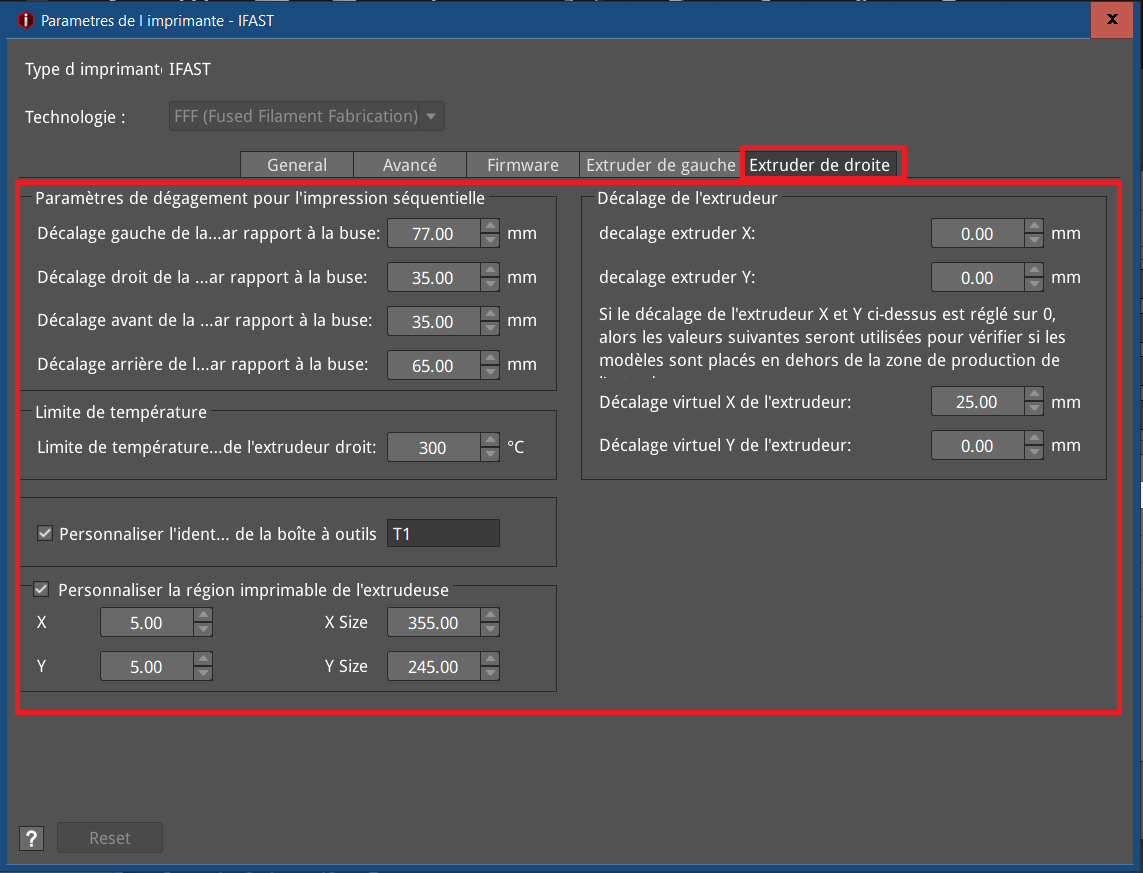Click the Y Size field 245.00

pyautogui.click(x=434, y=666)
